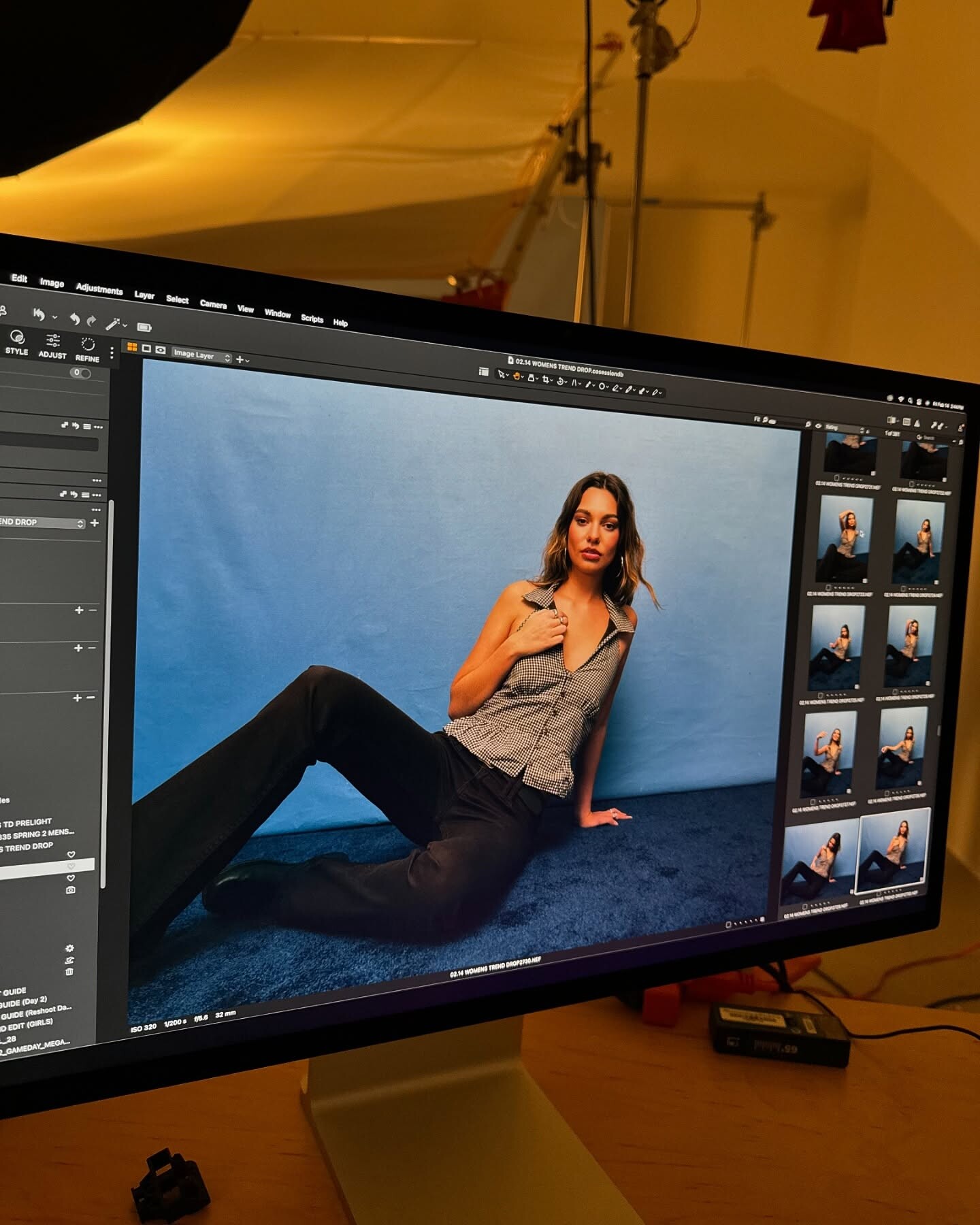This screenshot has height=1225, width=980.
Task: Click the heart icon below the highlighted row
Action: pos(71,878)
